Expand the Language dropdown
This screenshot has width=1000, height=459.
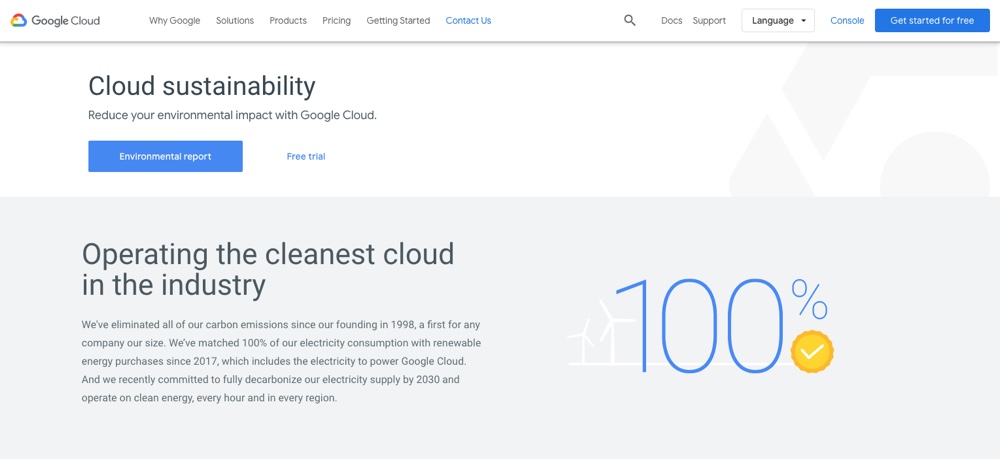click(778, 20)
